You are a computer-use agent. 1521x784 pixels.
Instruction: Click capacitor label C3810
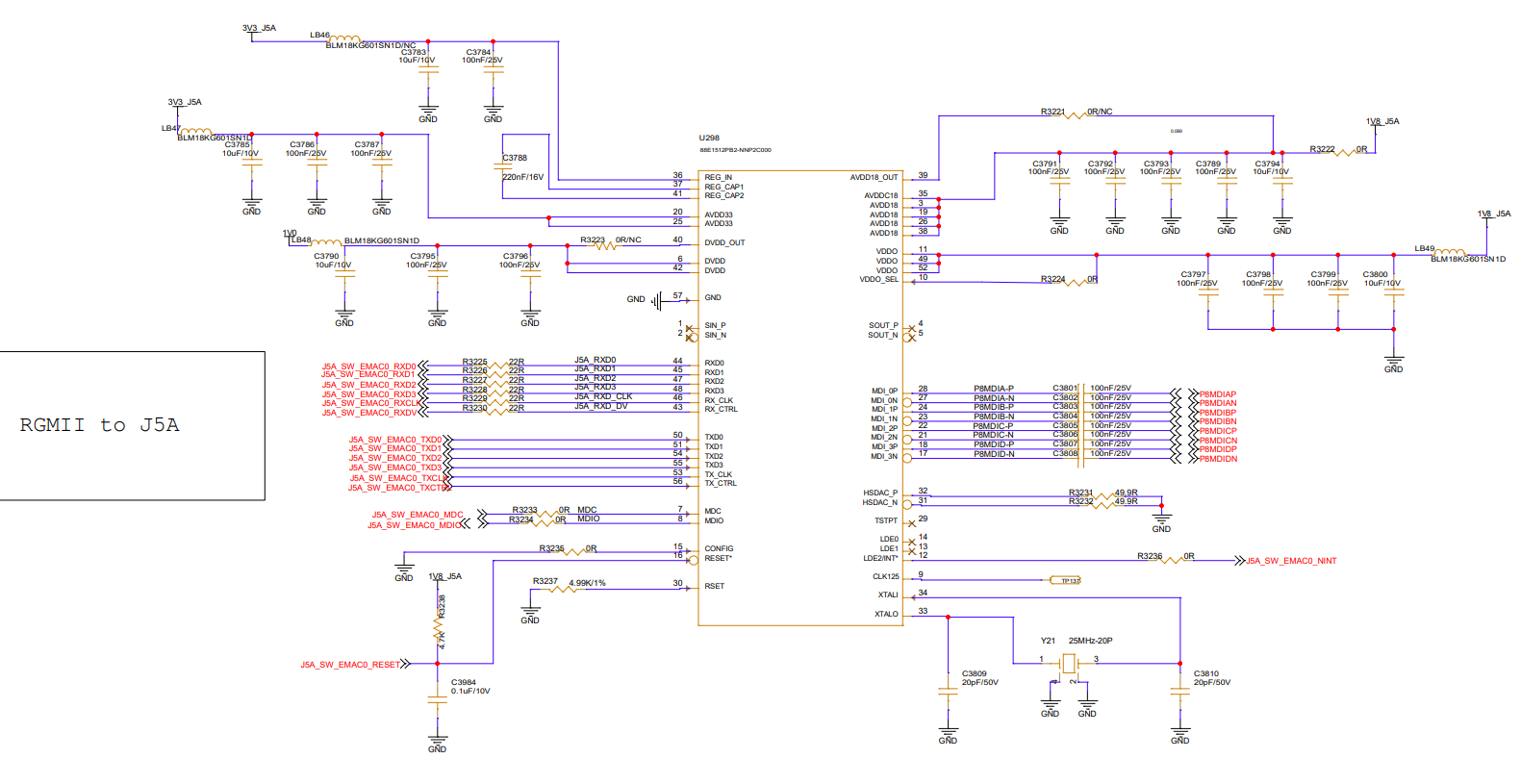1206,674
